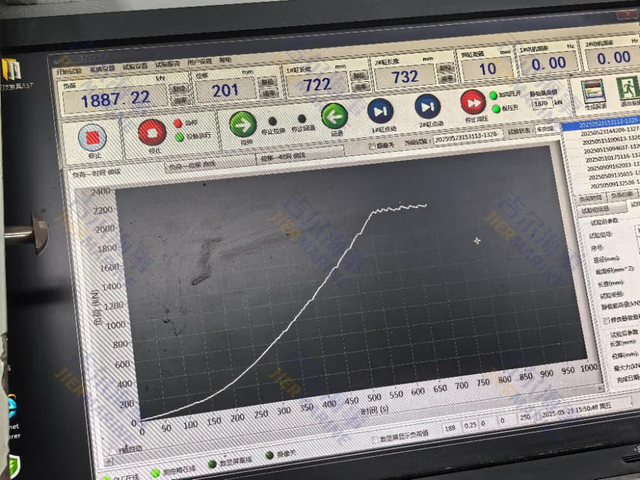Toggle the checkbox above the graph area
Image resolution: width=640 pixels, height=480 pixels.
(x=373, y=144)
